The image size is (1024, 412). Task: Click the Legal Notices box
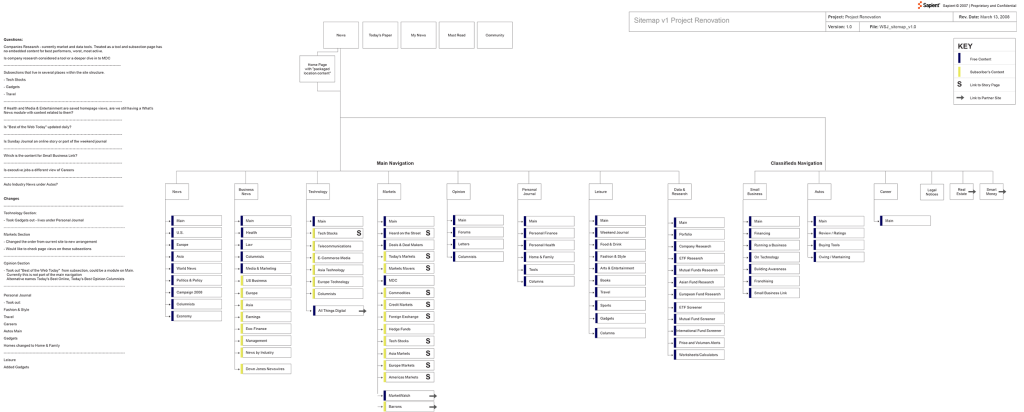click(932, 192)
